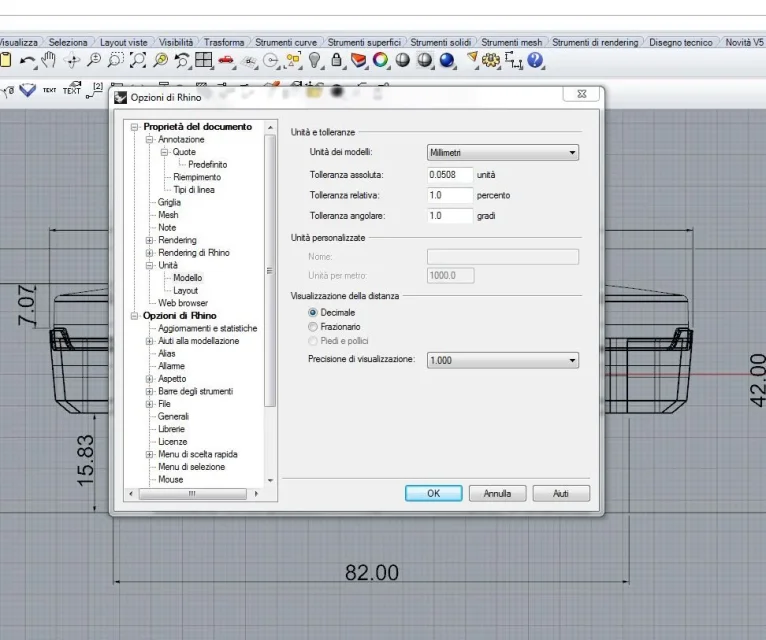Click the four-viewport layout icon
Screen dimensions: 766x640
coord(204,61)
